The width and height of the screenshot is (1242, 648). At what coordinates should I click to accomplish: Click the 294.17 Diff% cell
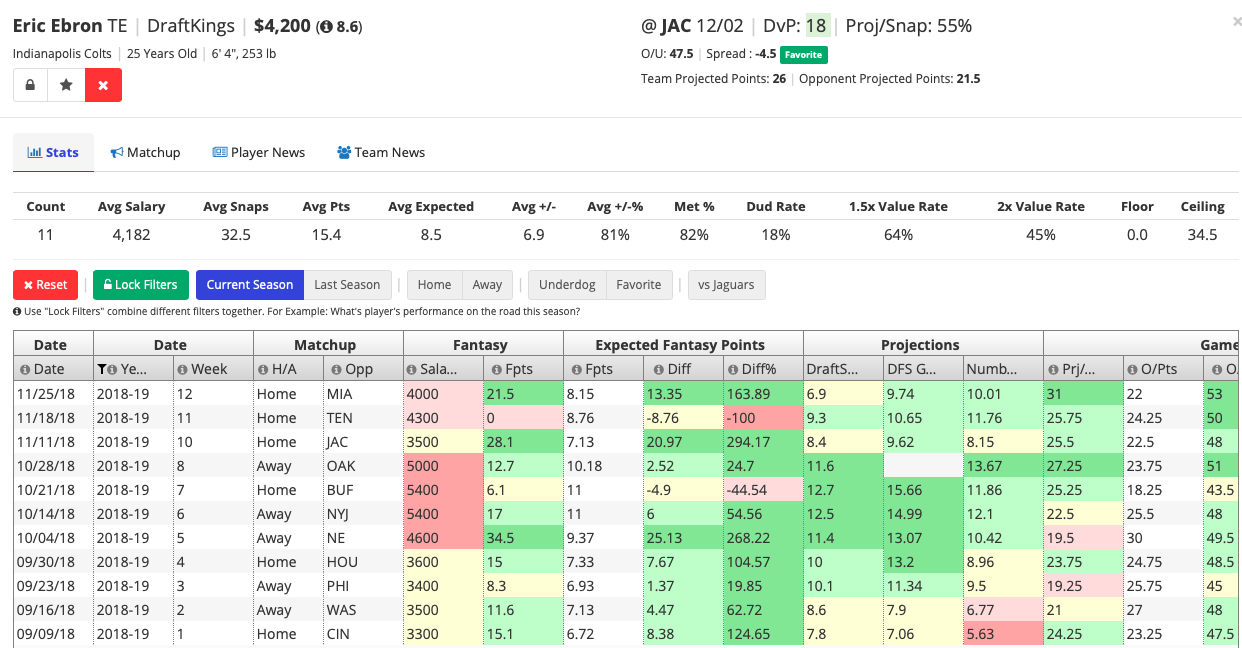[x=763, y=442]
